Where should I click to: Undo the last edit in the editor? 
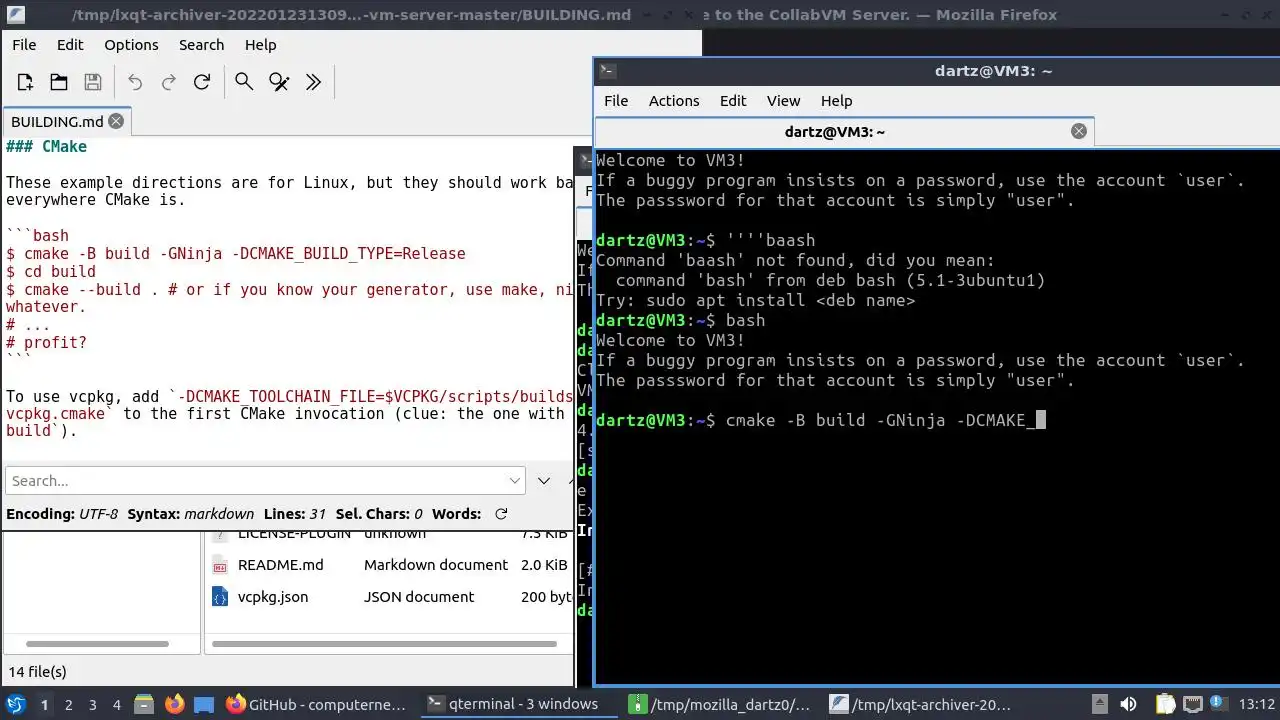click(x=135, y=82)
